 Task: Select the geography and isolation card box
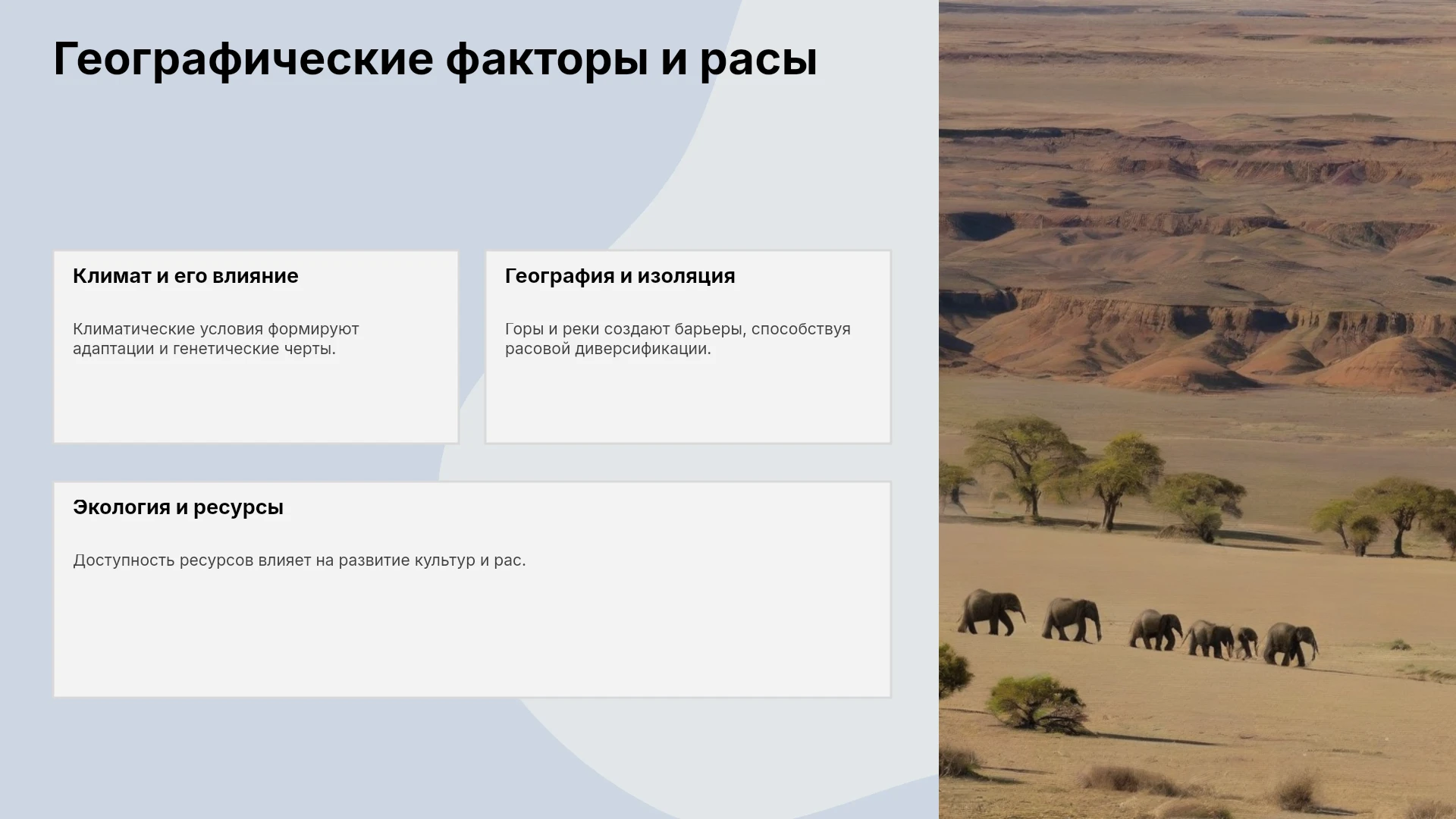click(x=689, y=347)
